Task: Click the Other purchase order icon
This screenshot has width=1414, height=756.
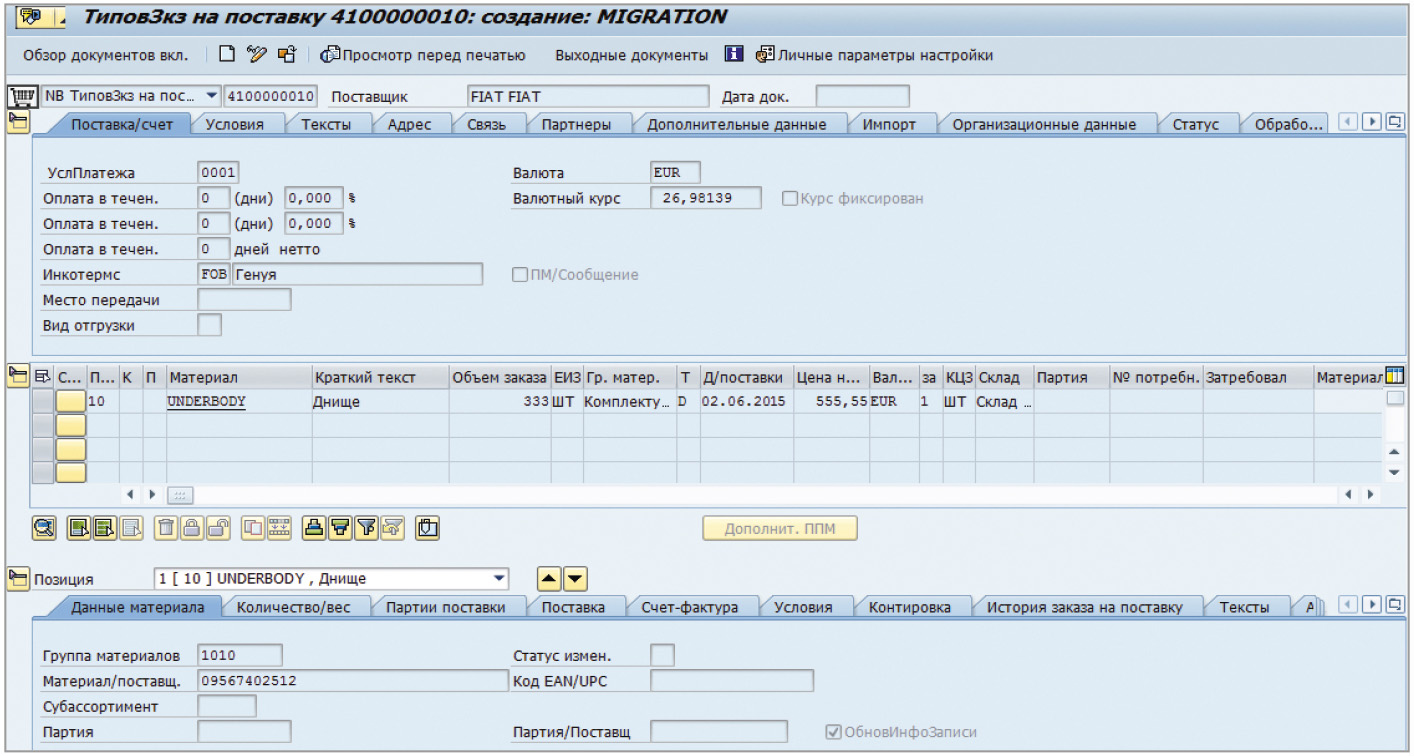Action: [287, 55]
